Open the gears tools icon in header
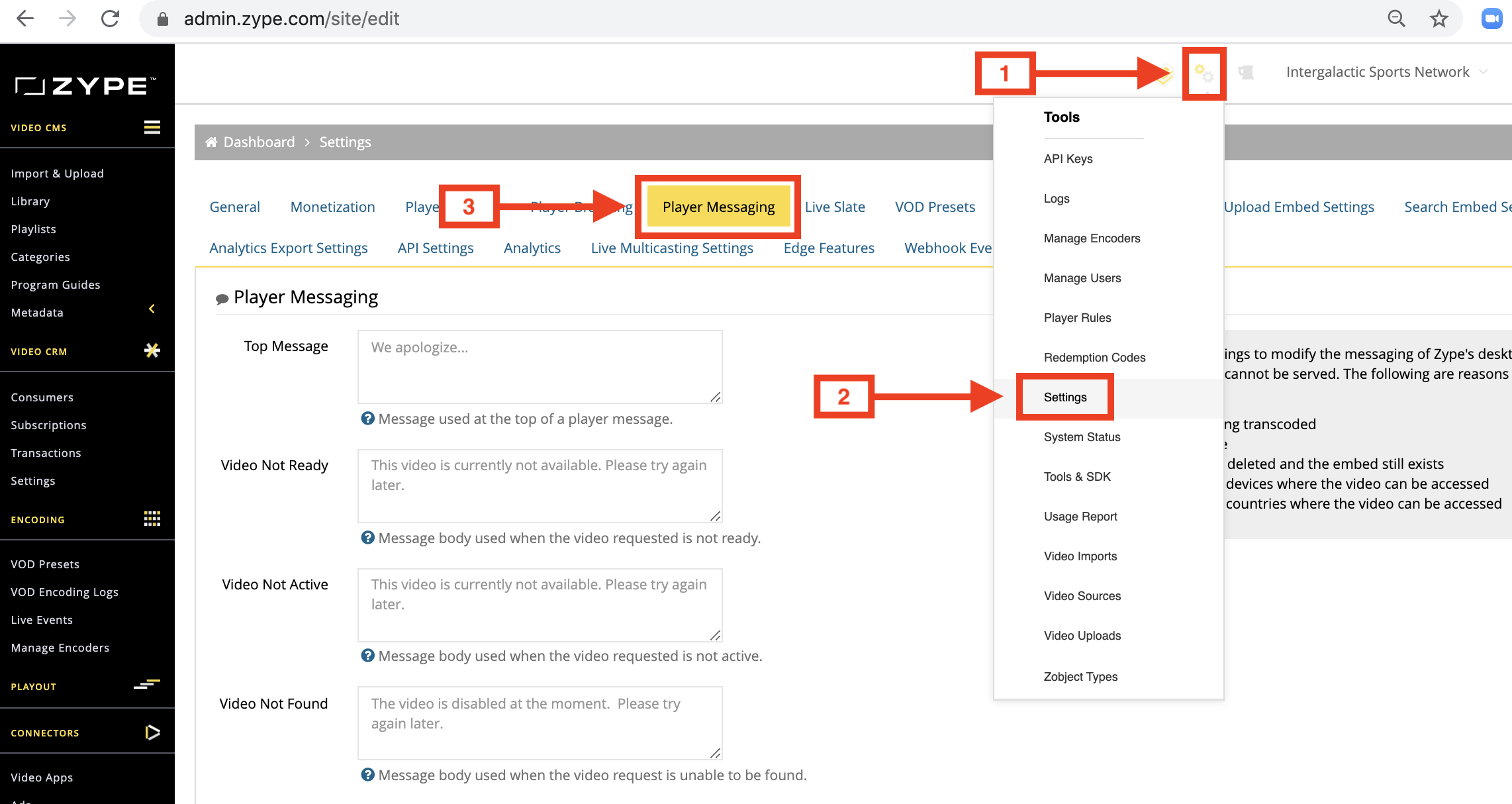The height and width of the screenshot is (804, 1512). [1204, 73]
